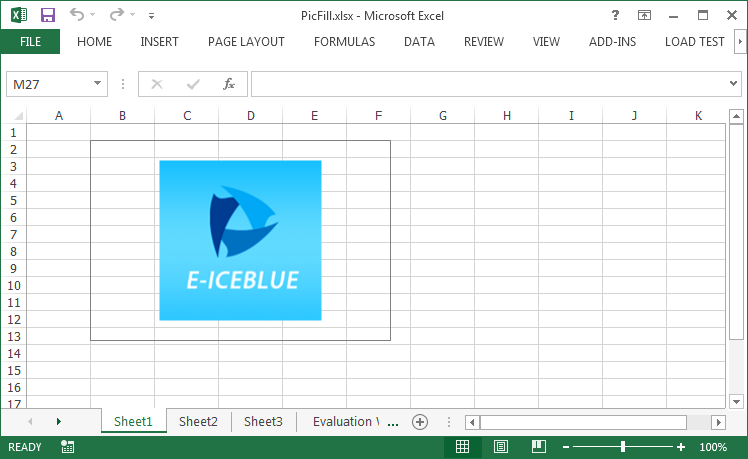
Task: Open the ADD-INS tab
Action: pos(613,42)
